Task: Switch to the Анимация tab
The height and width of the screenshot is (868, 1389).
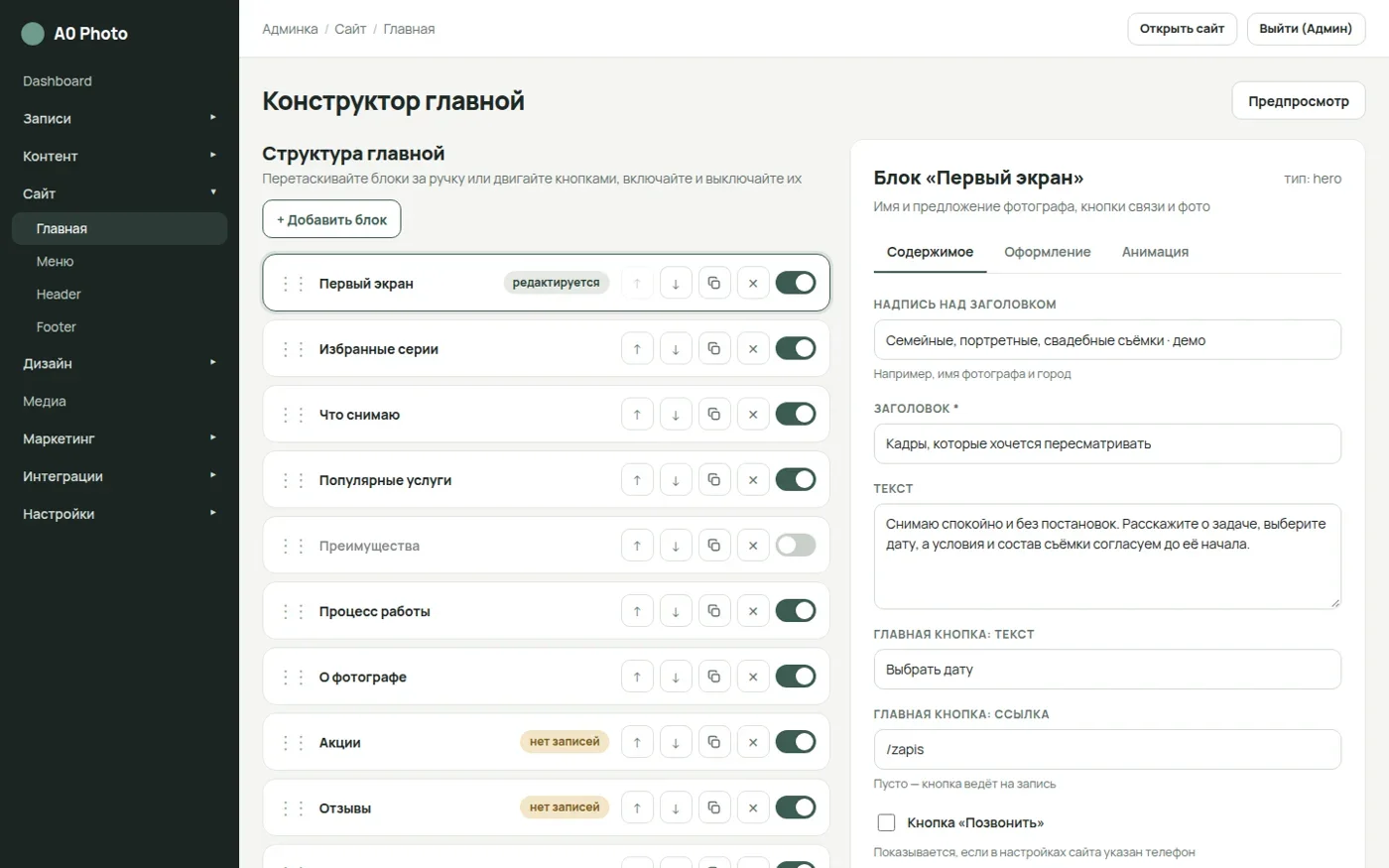Action: click(1155, 252)
